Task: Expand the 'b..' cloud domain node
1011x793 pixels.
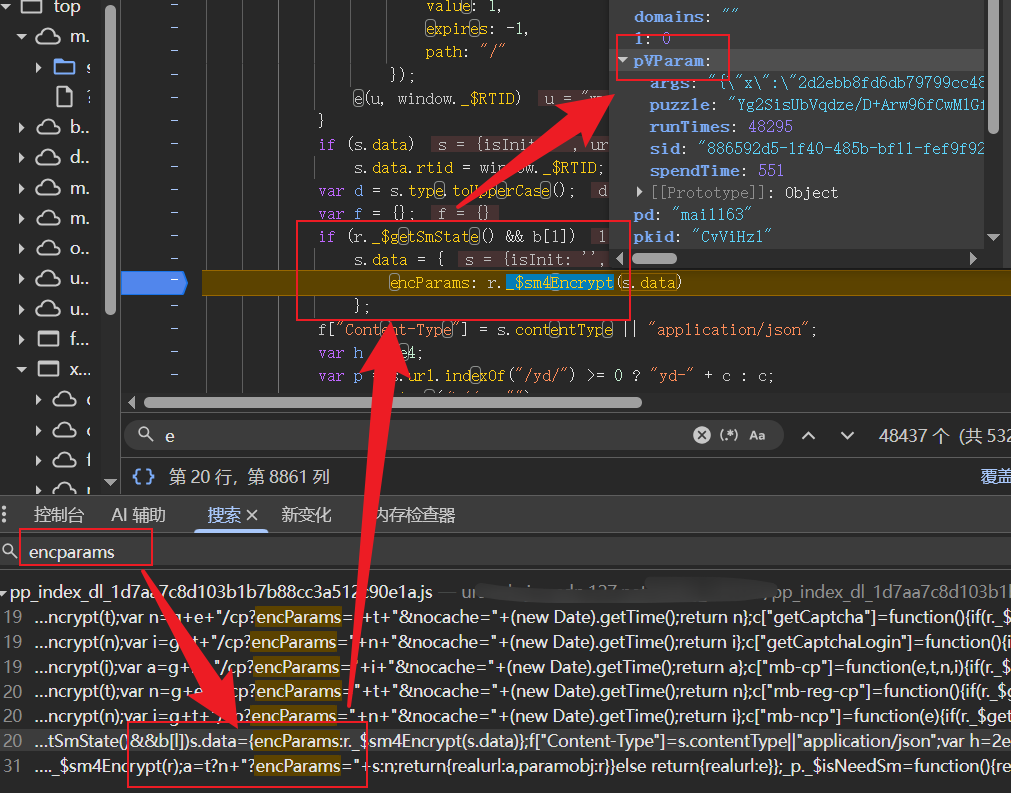Action: tap(22, 128)
